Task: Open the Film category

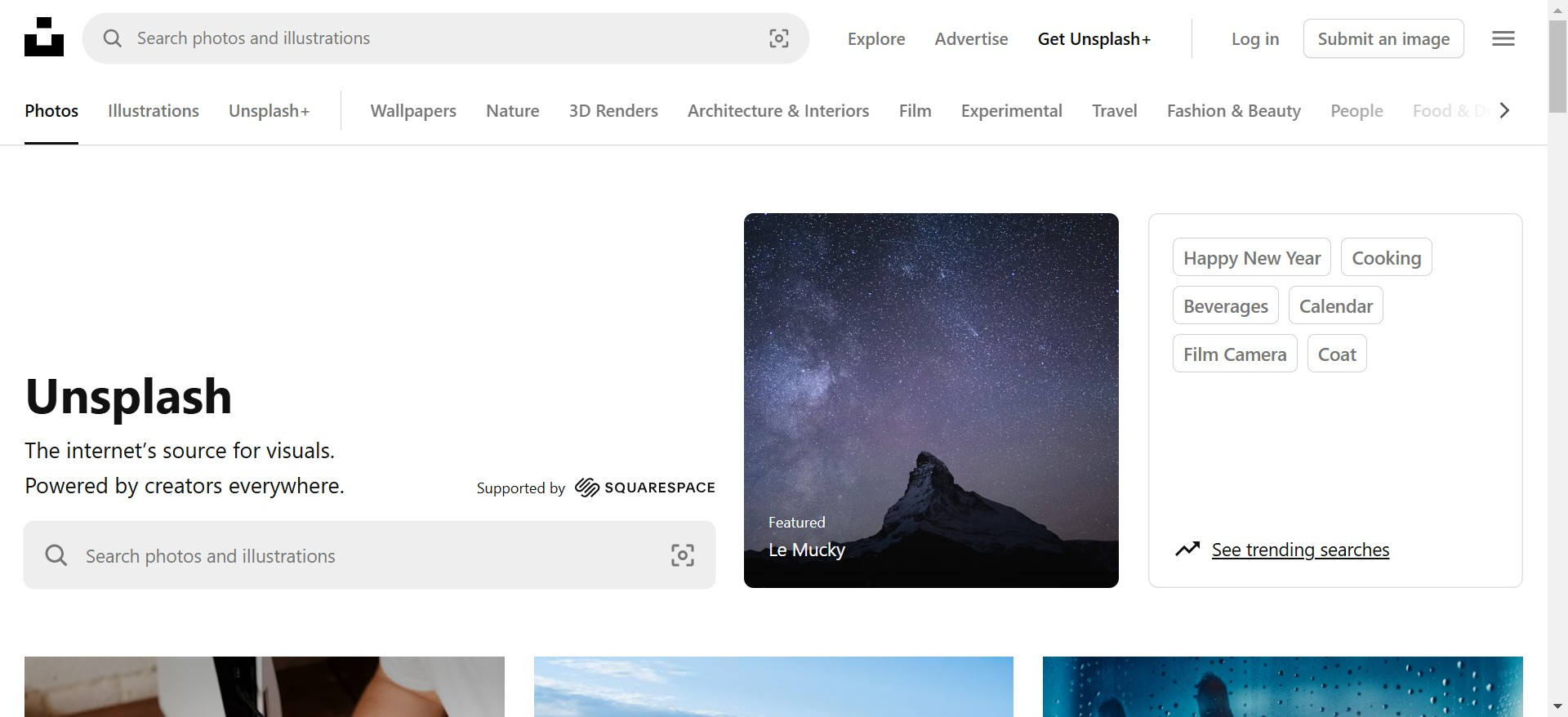Action: [915, 111]
